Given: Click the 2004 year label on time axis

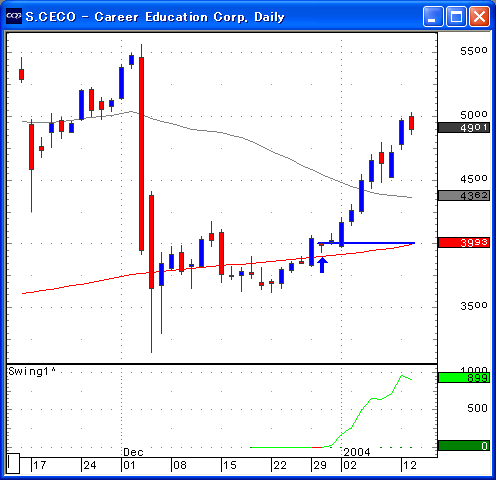Looking at the screenshot, I should (357, 452).
